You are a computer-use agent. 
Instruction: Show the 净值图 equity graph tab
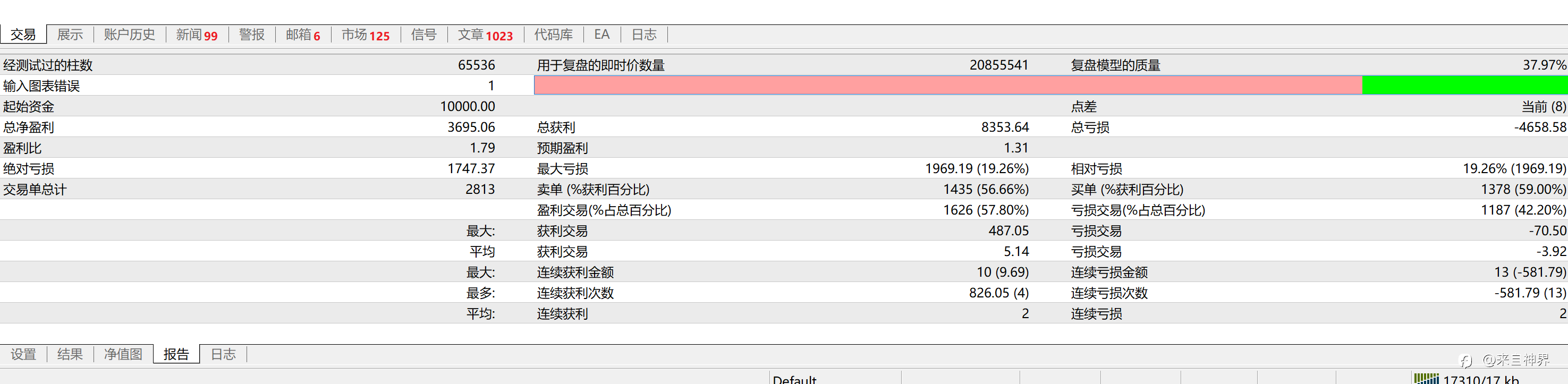123,354
